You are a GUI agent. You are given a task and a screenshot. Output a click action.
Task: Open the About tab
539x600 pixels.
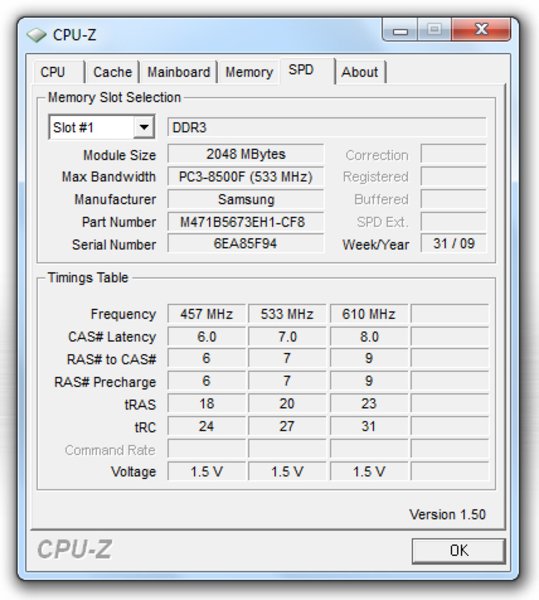[360, 72]
